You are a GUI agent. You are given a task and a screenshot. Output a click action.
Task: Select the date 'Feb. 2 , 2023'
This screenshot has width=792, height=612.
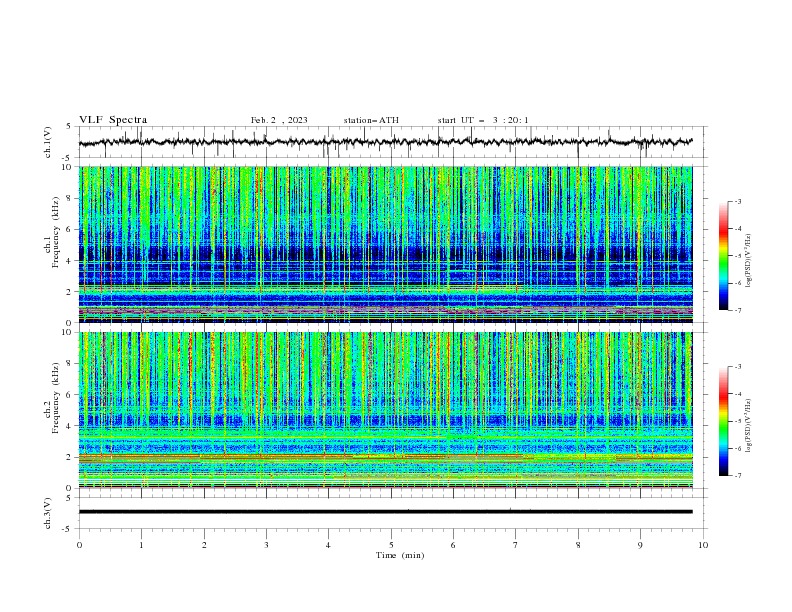[279, 120]
